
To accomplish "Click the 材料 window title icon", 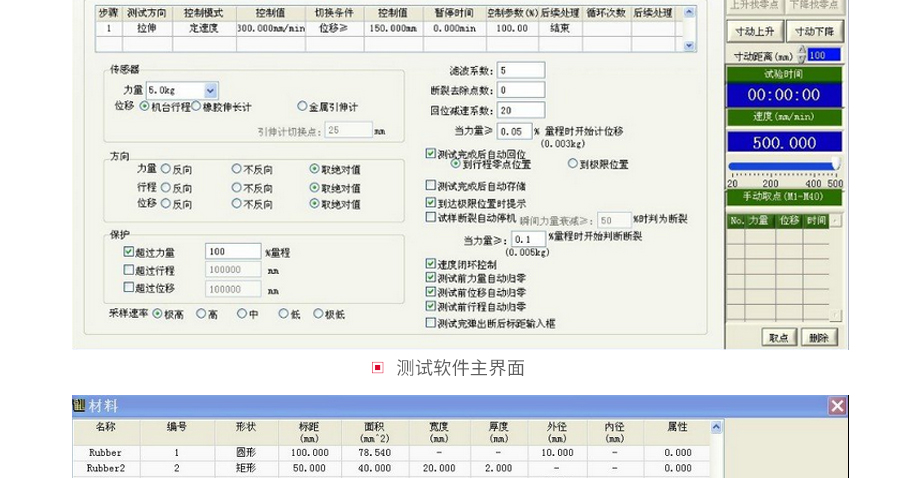I will click(79, 405).
